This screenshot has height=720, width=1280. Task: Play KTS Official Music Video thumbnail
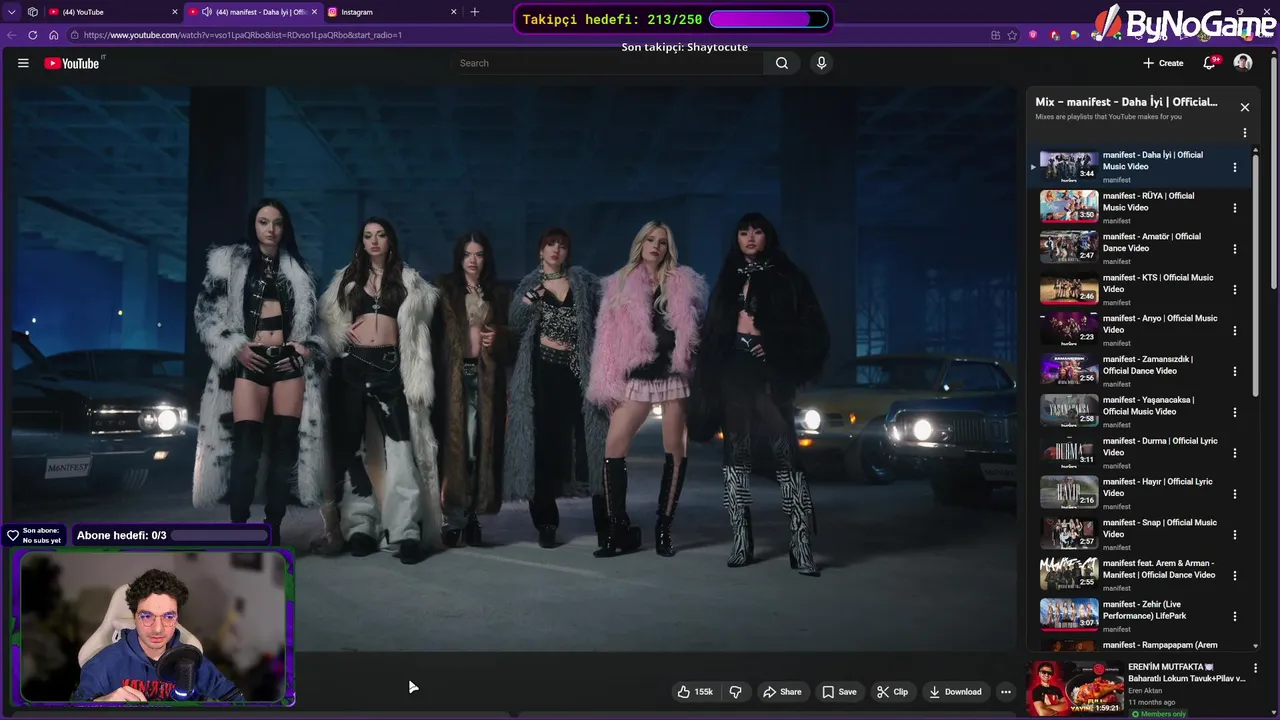(1069, 288)
